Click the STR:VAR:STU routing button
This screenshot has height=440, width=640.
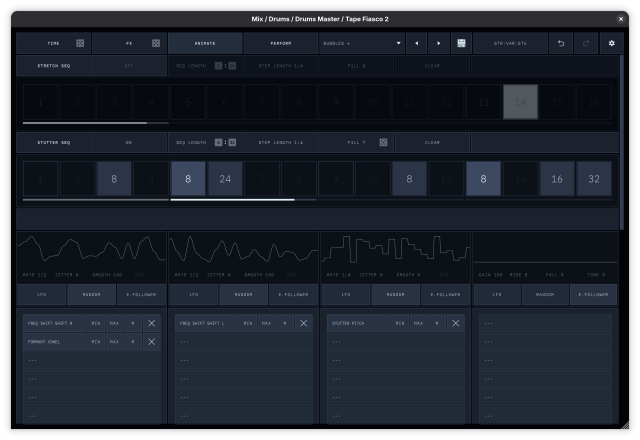point(510,43)
